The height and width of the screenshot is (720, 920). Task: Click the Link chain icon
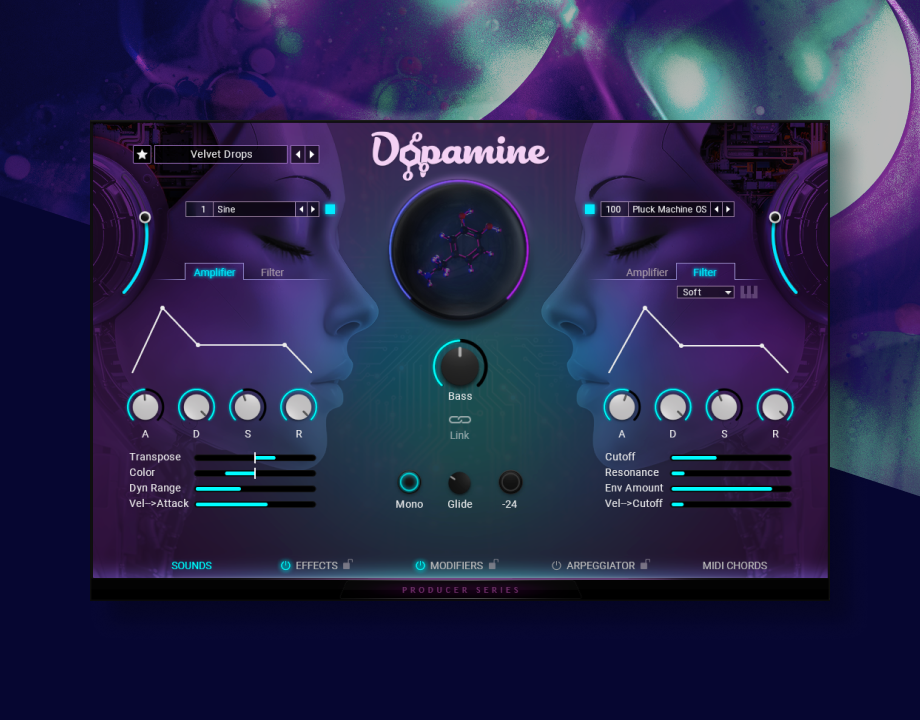coord(459,420)
